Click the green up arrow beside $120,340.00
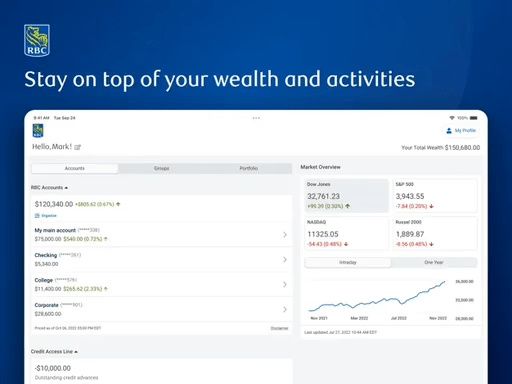 pos(118,204)
